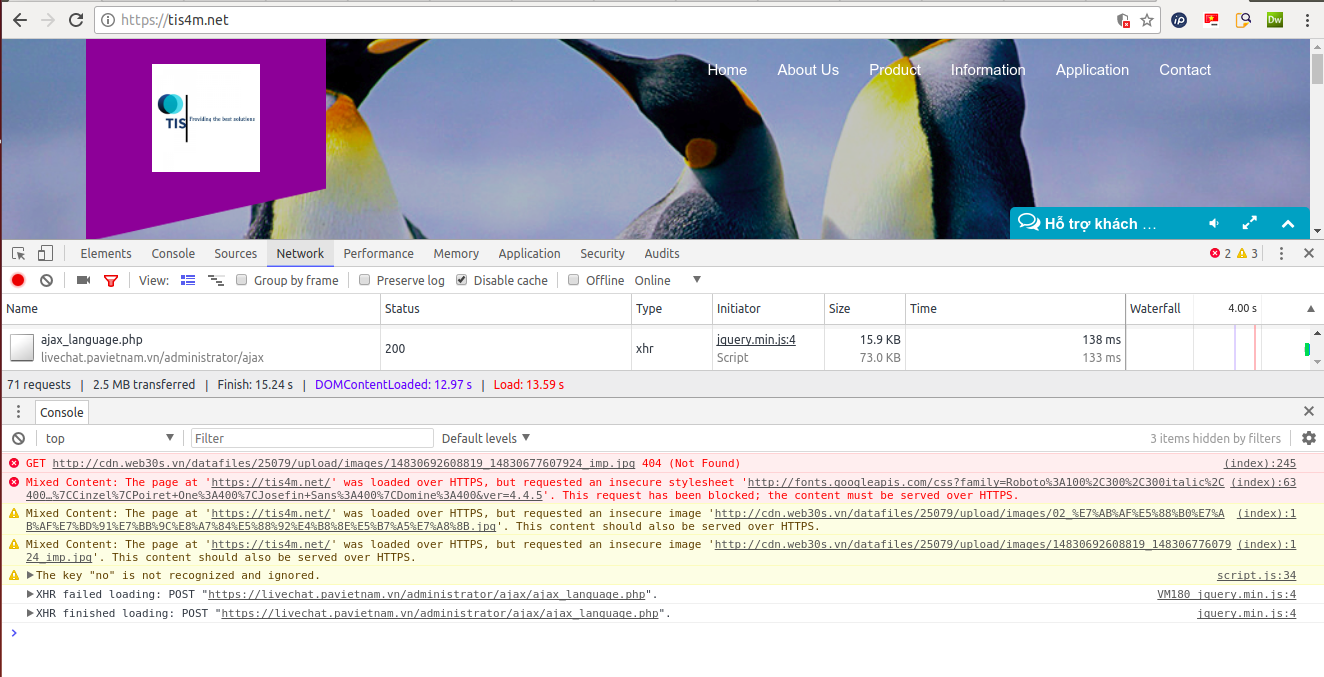Viewport: 1324px width, 677px height.
Task: Switch to the Sources tab
Action: (x=236, y=254)
